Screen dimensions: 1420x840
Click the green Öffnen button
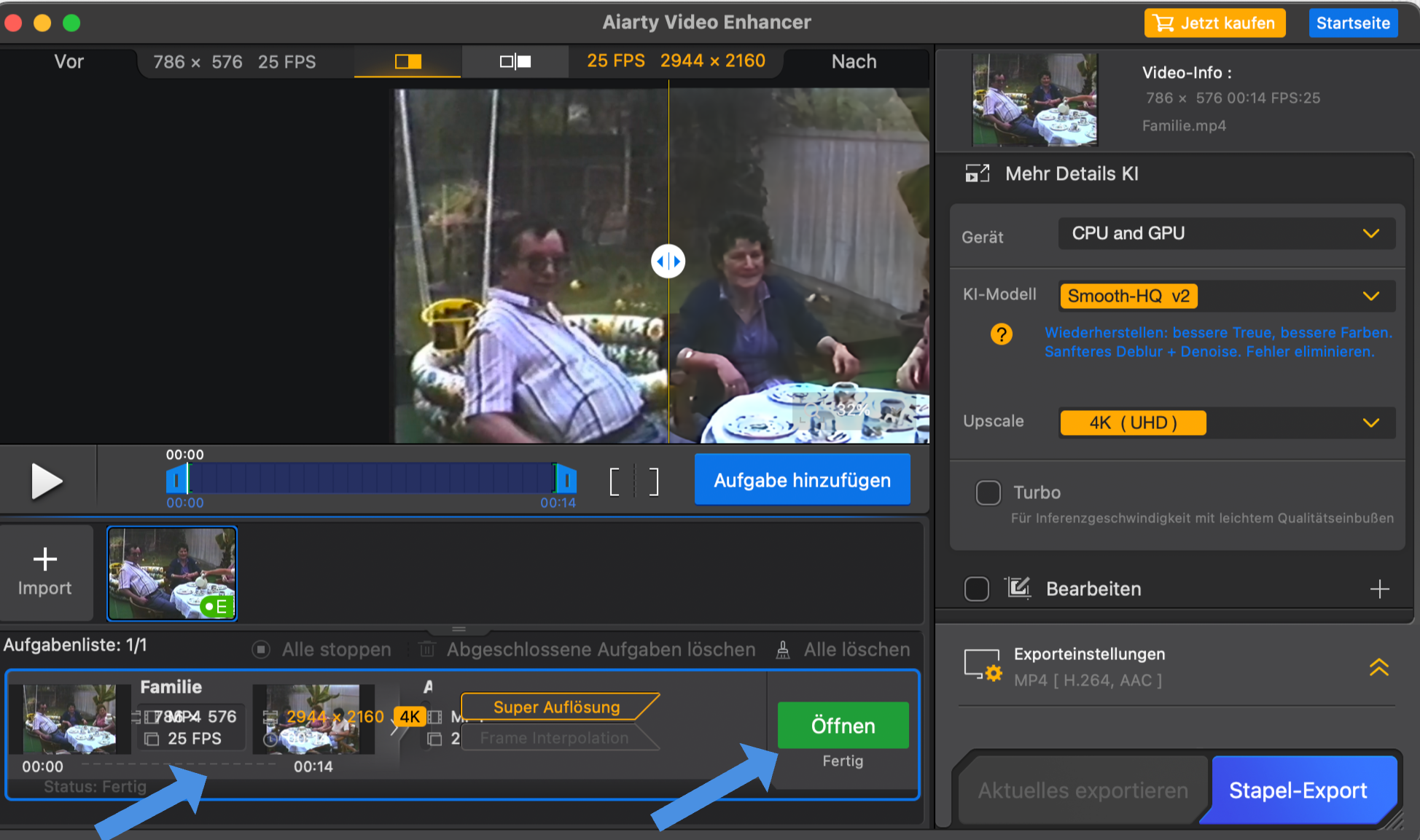[x=843, y=726]
